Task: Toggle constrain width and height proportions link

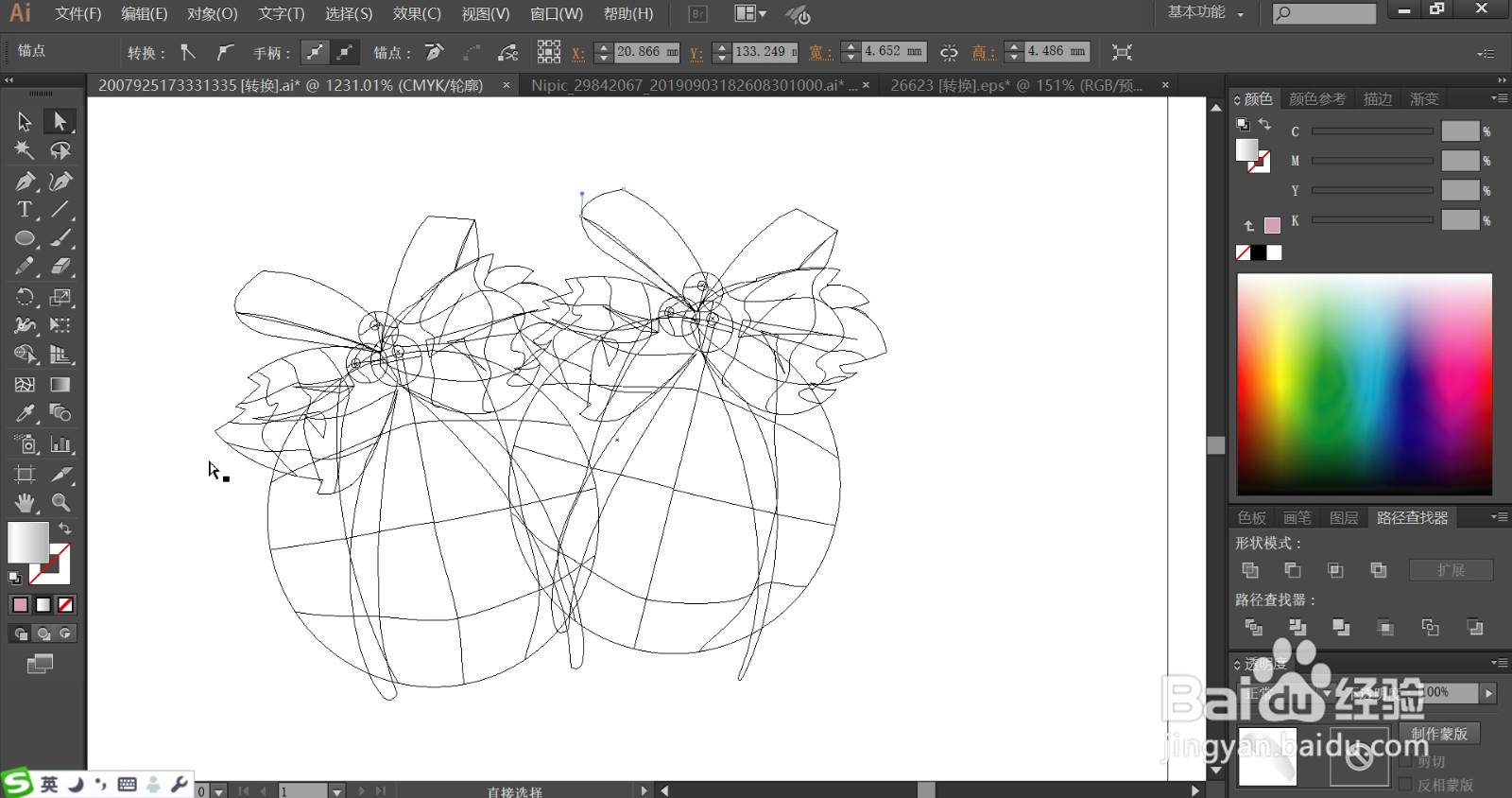Action: (x=949, y=52)
